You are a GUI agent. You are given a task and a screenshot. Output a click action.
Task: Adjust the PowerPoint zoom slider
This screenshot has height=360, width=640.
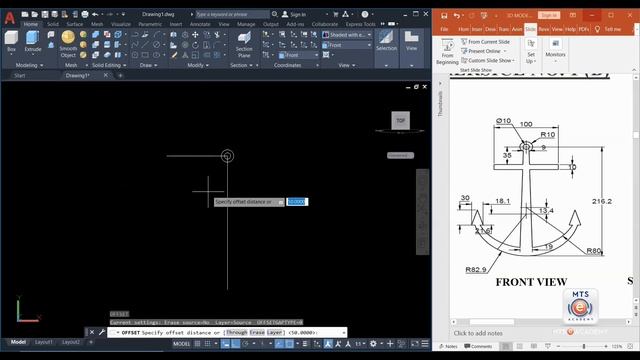pos(584,346)
